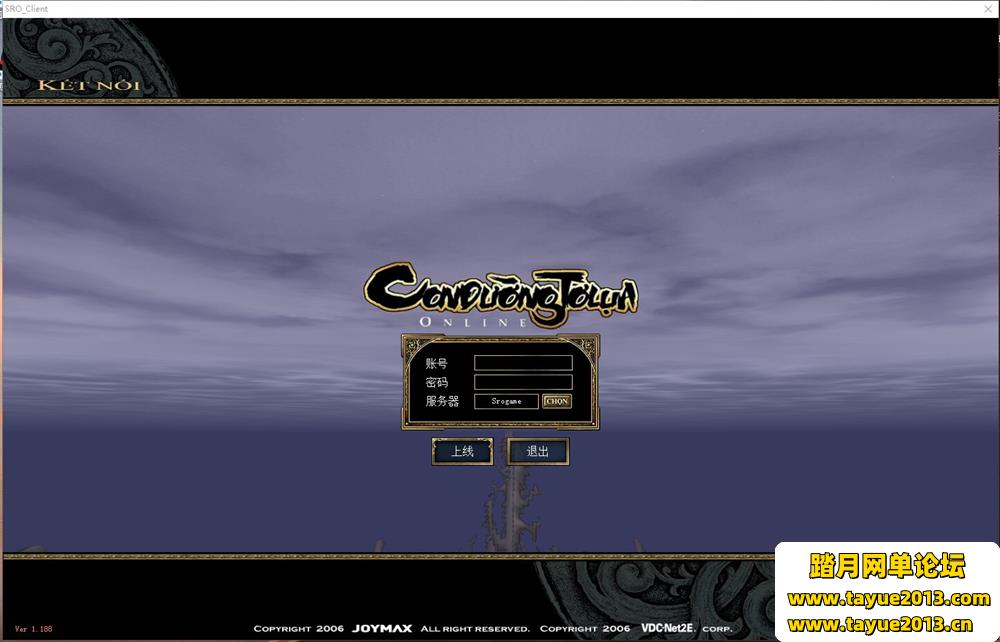This screenshot has width=1000, height=642.
Task: Click the SRO_Client window title
Action: pos(26,9)
